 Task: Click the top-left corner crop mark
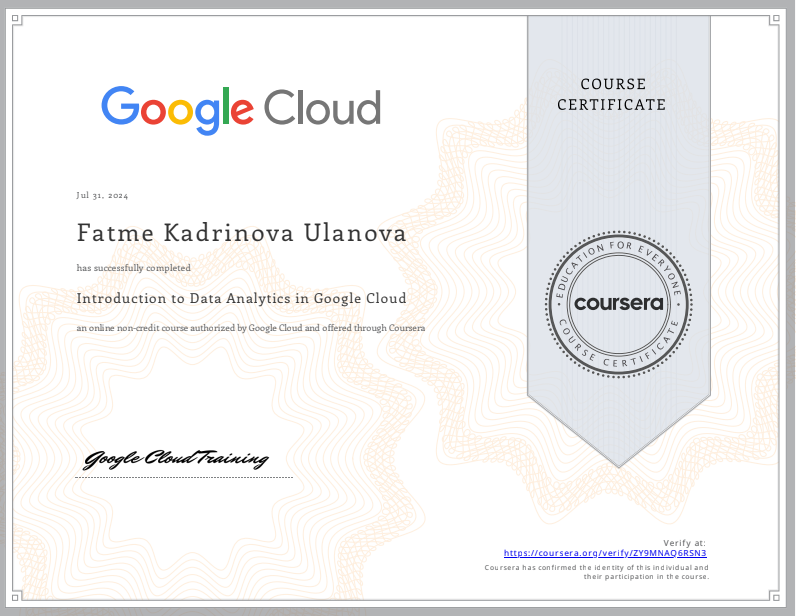(x=17, y=19)
